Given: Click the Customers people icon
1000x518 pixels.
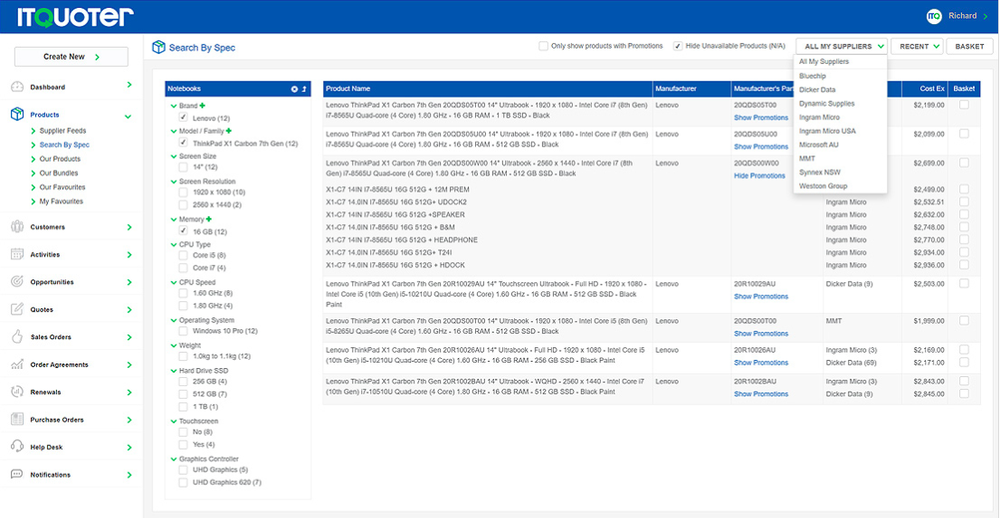Looking at the screenshot, I should click(17, 227).
